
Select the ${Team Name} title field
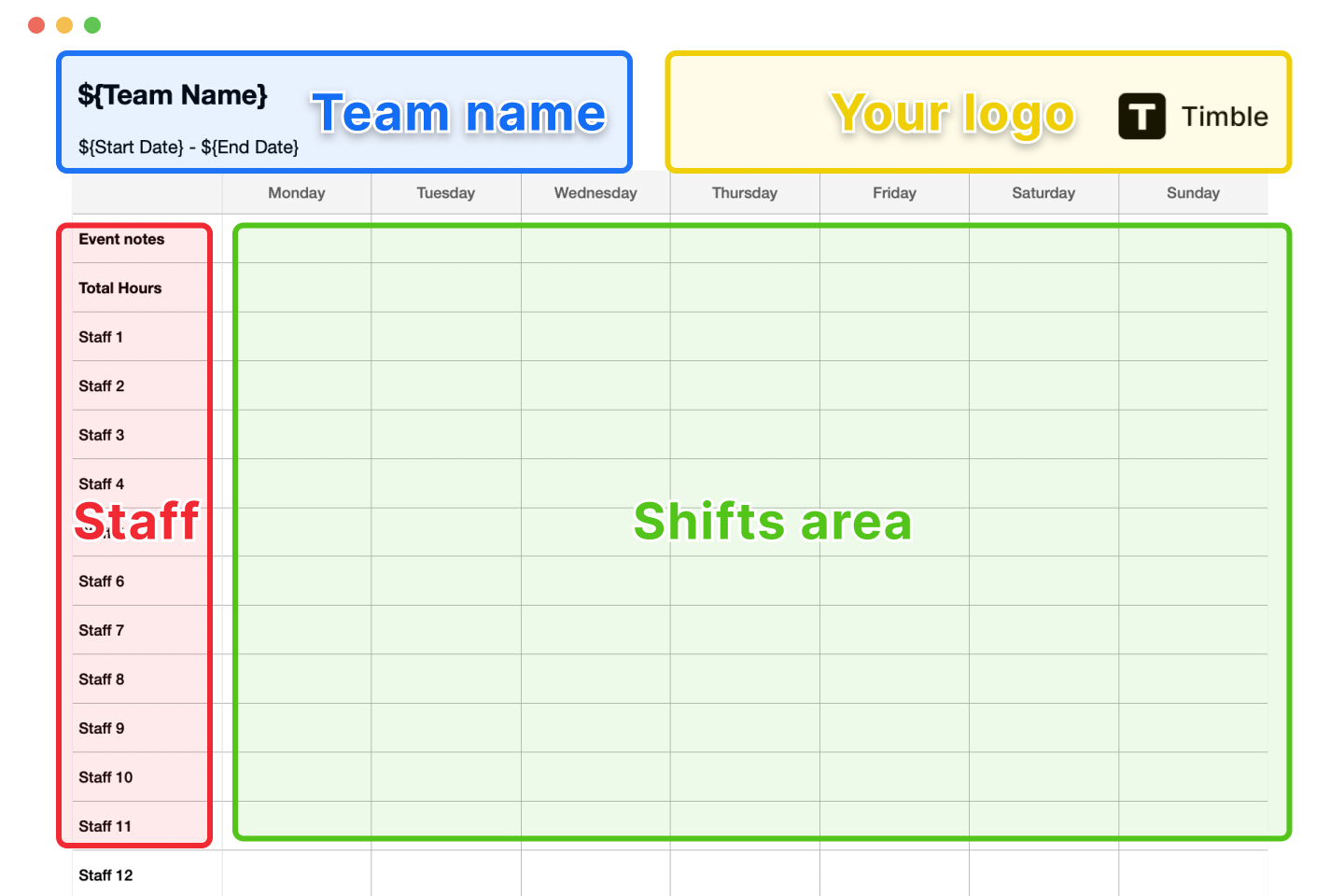[x=173, y=95]
